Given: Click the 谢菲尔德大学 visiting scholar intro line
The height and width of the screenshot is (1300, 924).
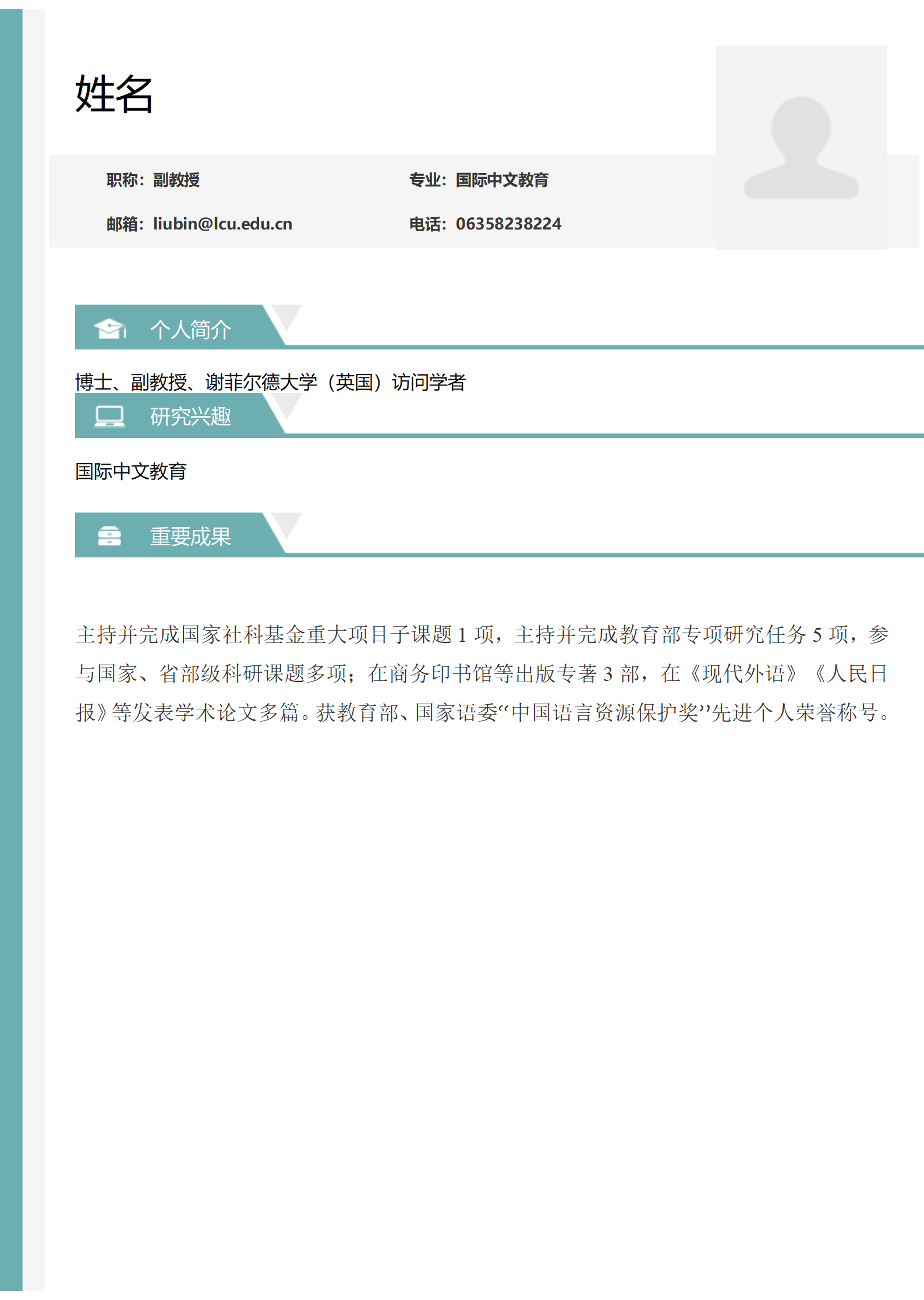Looking at the screenshot, I should pos(270,382).
